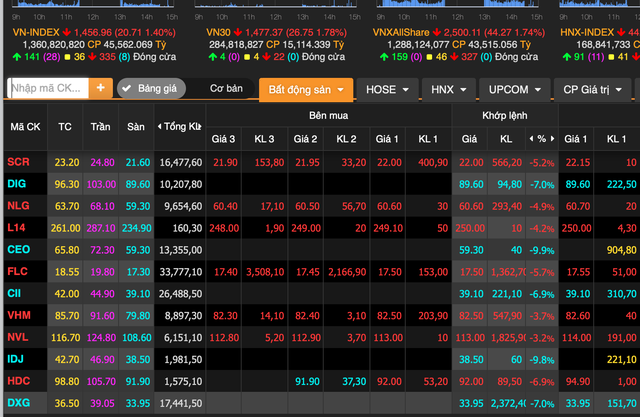This screenshot has height=417, width=640.
Task: Expand the HOSE dropdown
Action: point(387,90)
